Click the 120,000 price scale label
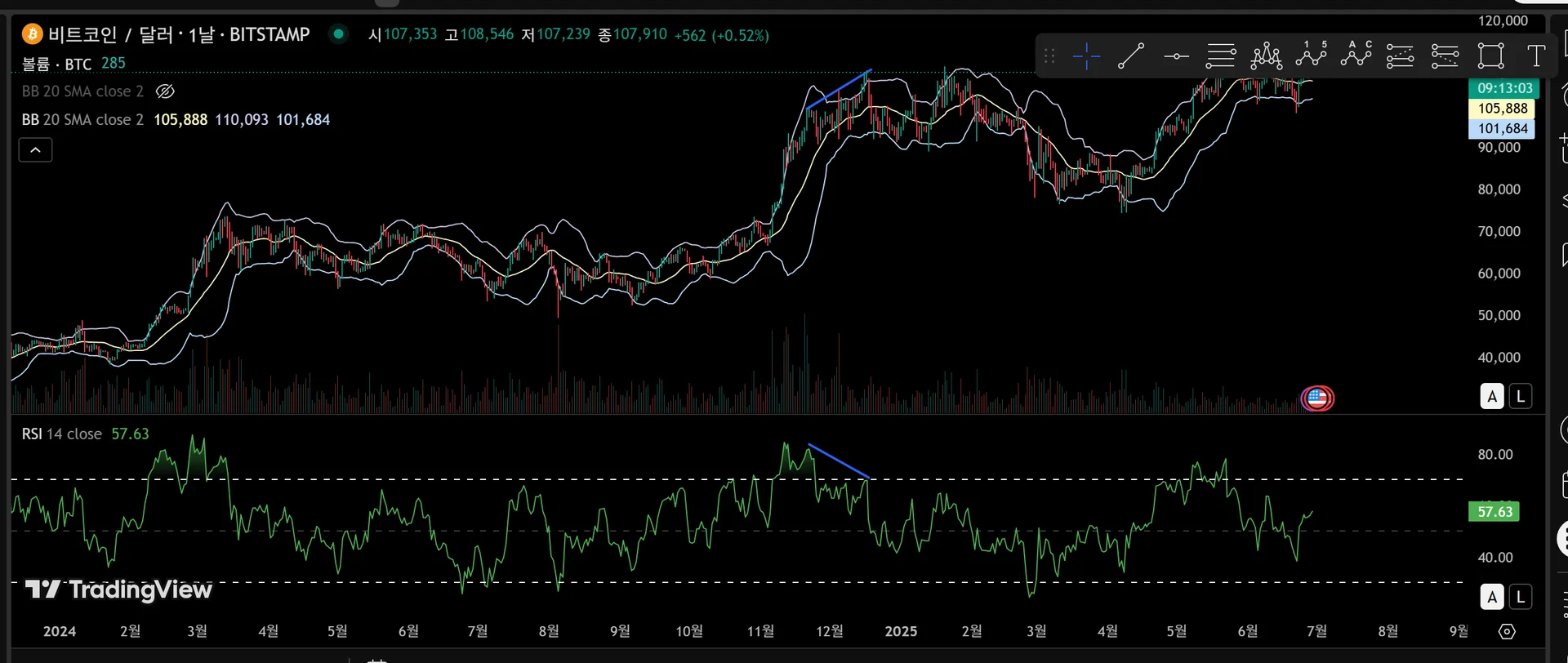 click(x=1503, y=21)
